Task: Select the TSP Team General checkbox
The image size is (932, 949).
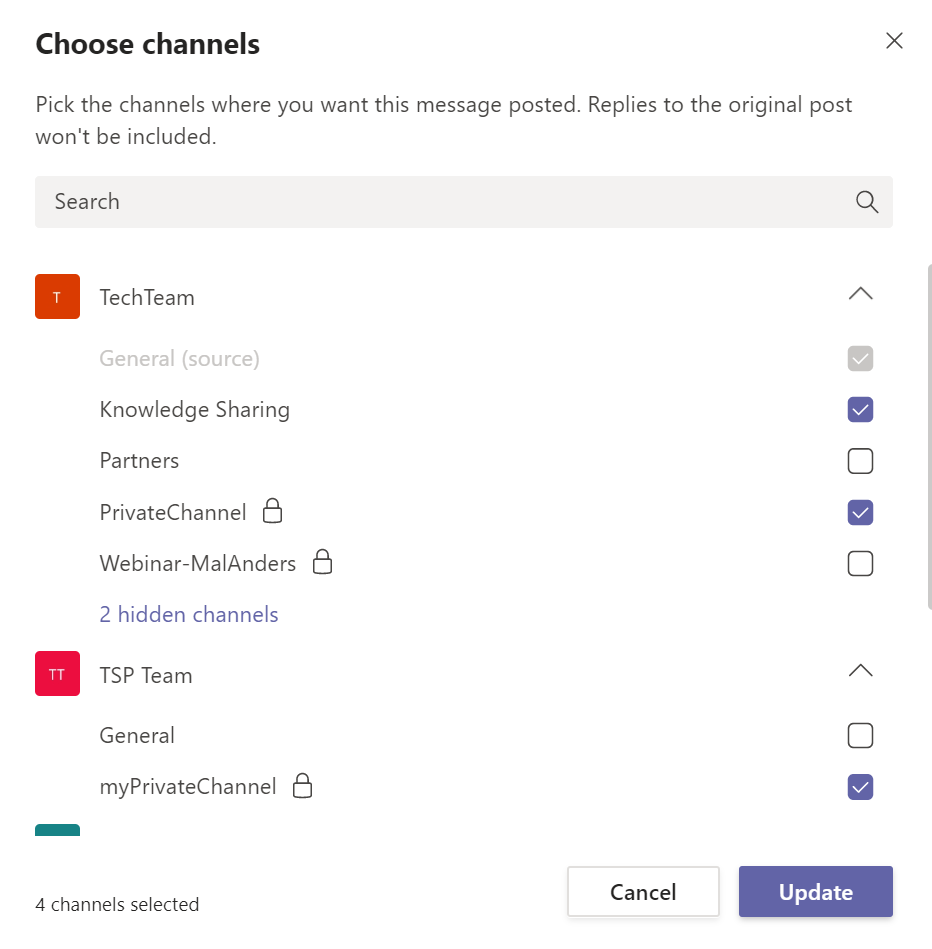Action: pyautogui.click(x=860, y=736)
